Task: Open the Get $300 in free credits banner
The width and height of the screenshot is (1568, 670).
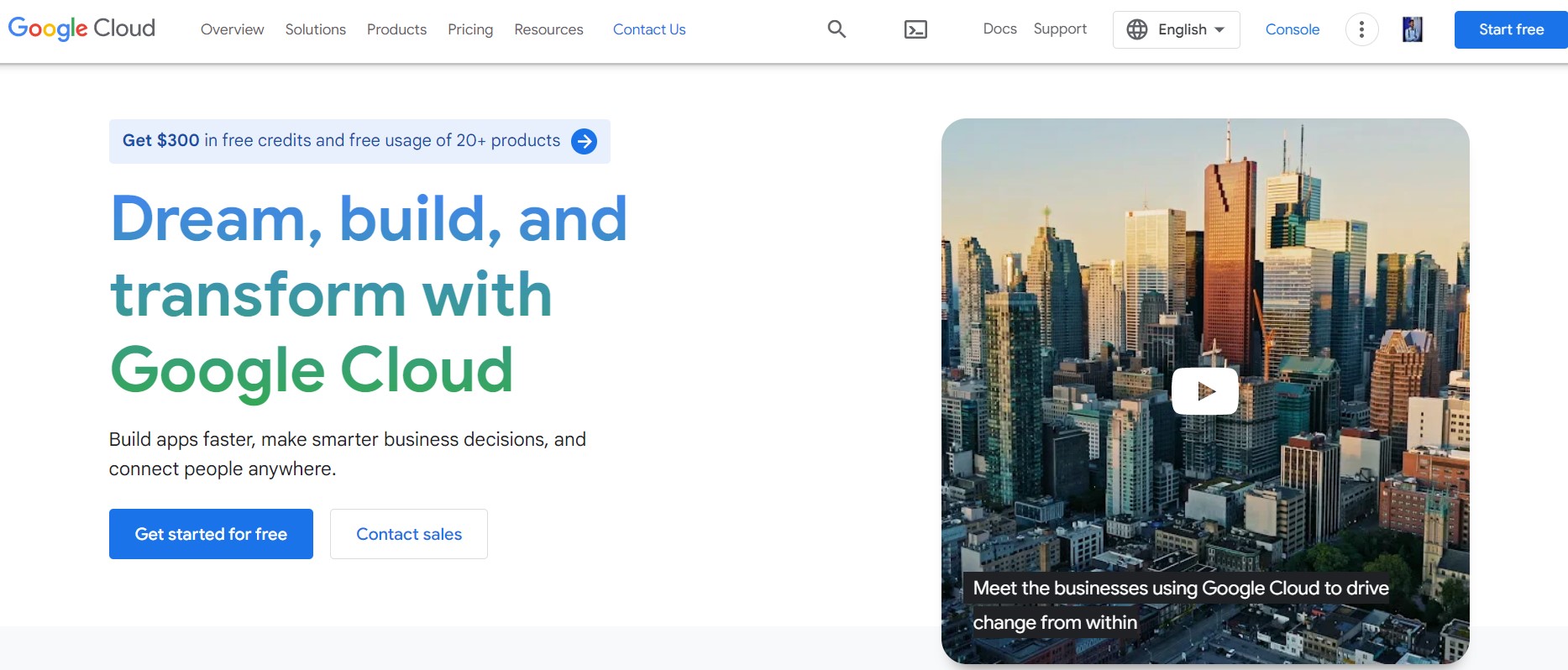Action: pos(359,141)
